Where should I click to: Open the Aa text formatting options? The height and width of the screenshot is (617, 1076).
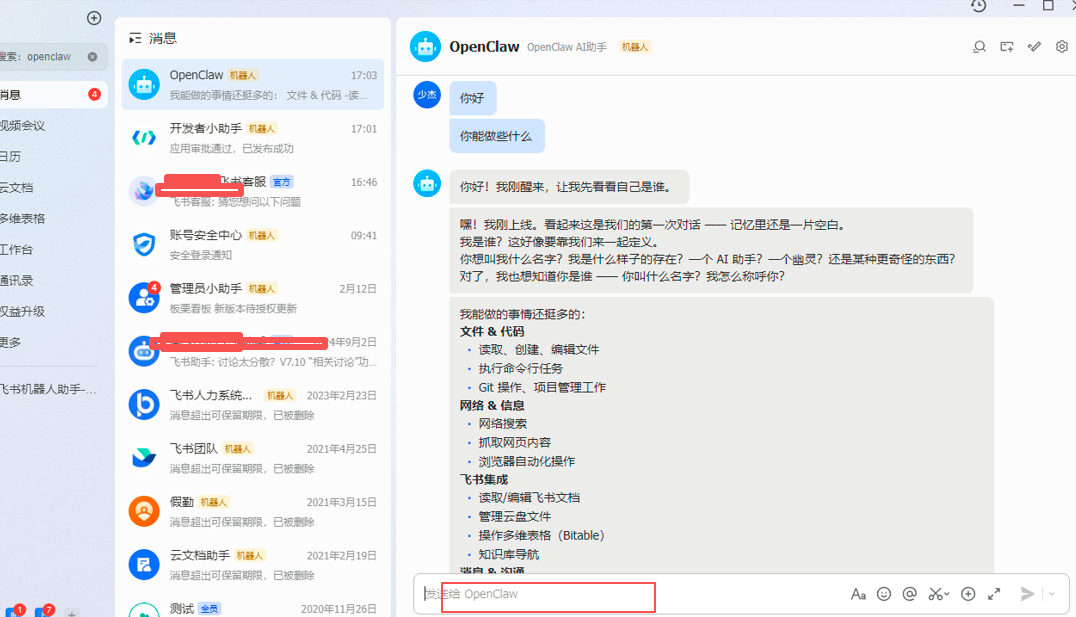[858, 593]
